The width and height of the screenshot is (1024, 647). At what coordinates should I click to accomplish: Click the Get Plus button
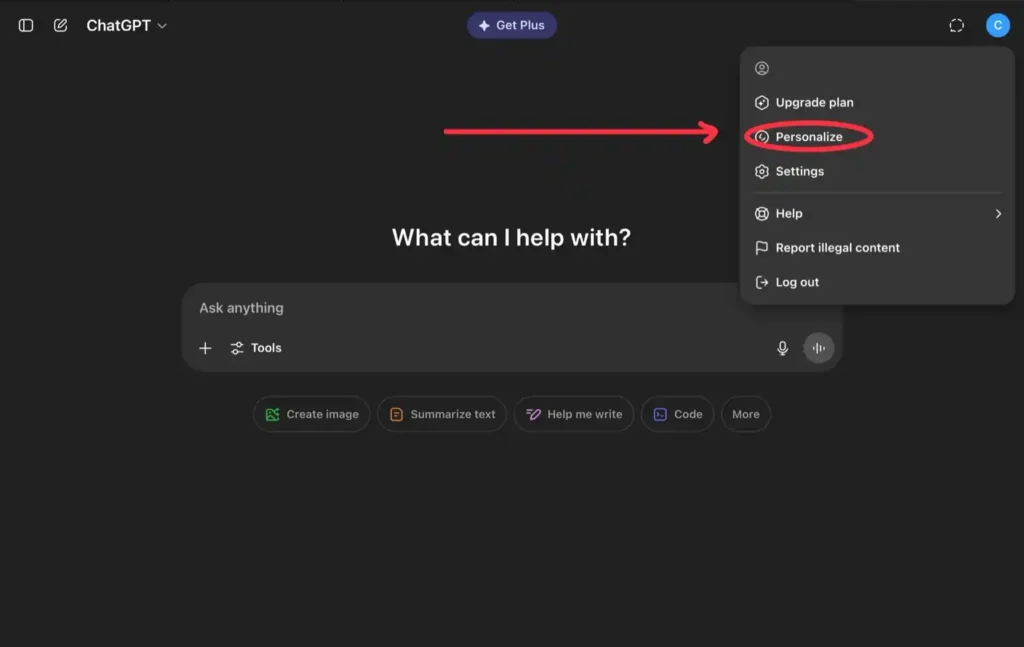(511, 25)
